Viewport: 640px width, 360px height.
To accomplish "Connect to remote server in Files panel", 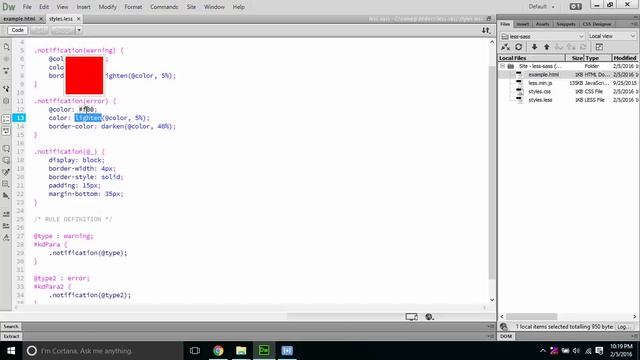I will pyautogui.click(x=505, y=47).
